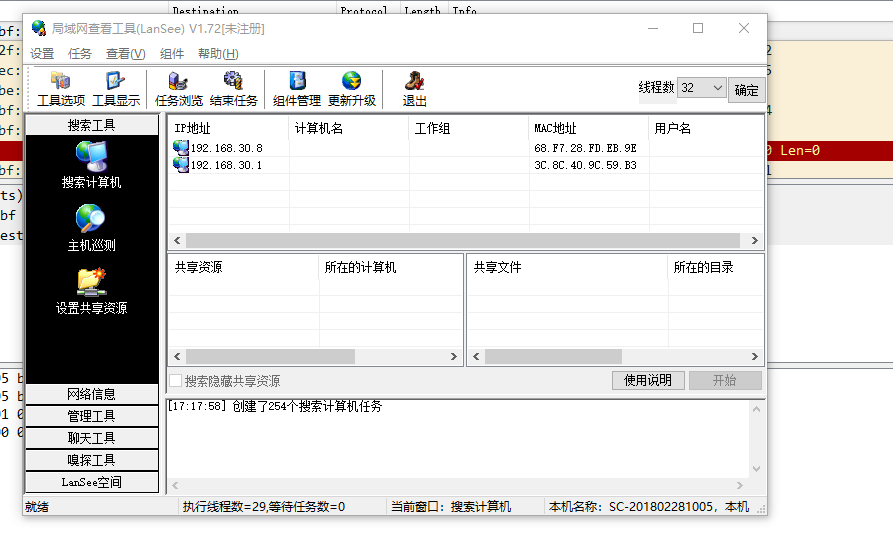
Task: Click the 结束任务 toolbar icon
Action: coord(234,89)
